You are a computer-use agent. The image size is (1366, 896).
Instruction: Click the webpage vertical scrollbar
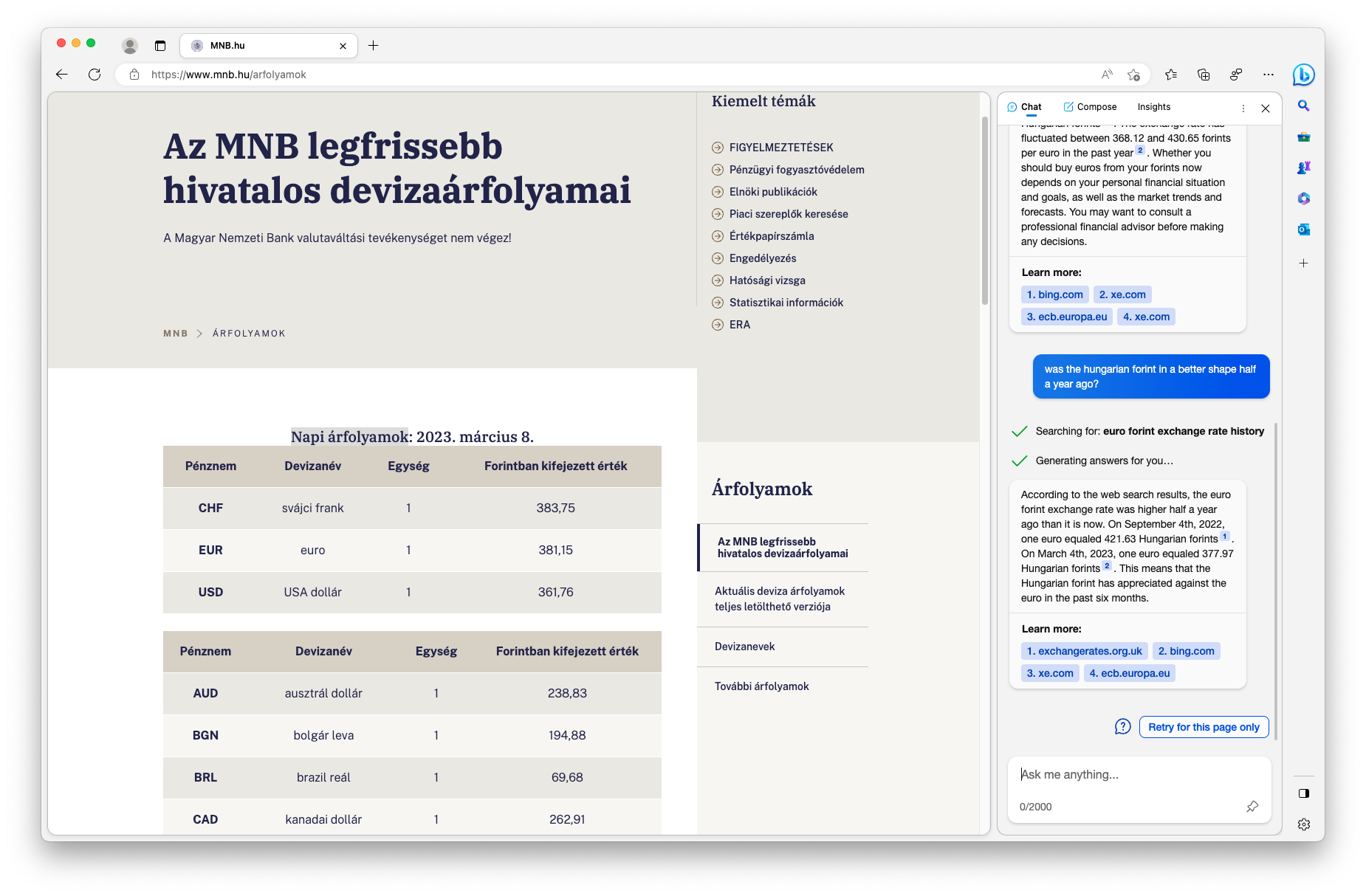[984, 210]
